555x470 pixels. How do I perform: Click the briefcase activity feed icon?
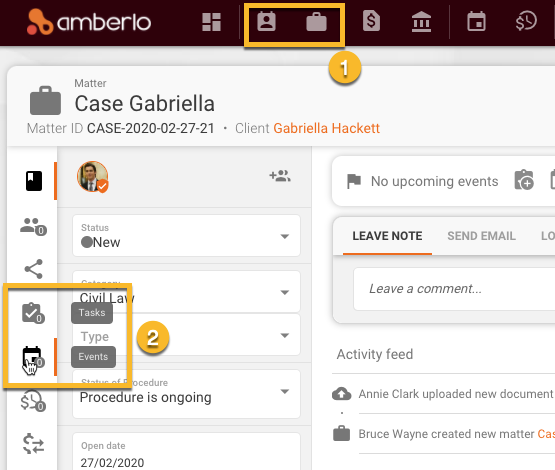click(341, 433)
